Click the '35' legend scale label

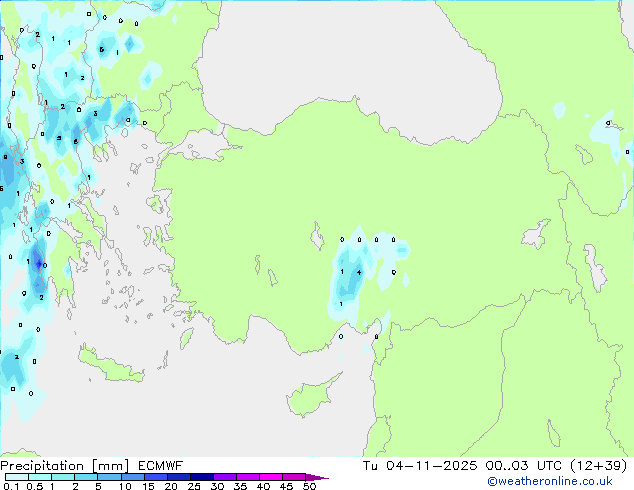point(240,486)
